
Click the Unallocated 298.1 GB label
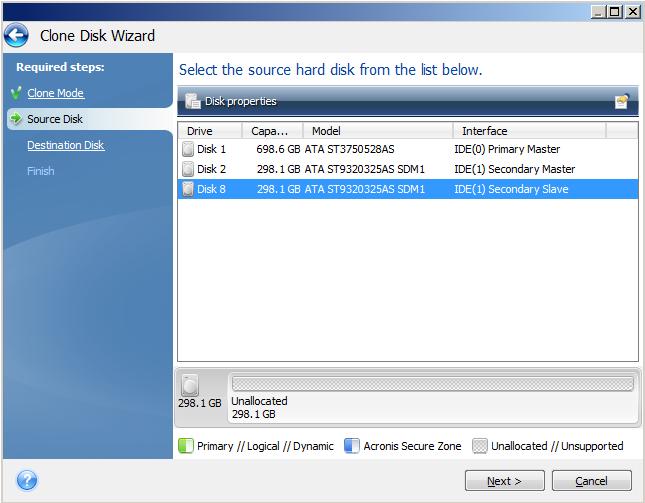point(259,407)
